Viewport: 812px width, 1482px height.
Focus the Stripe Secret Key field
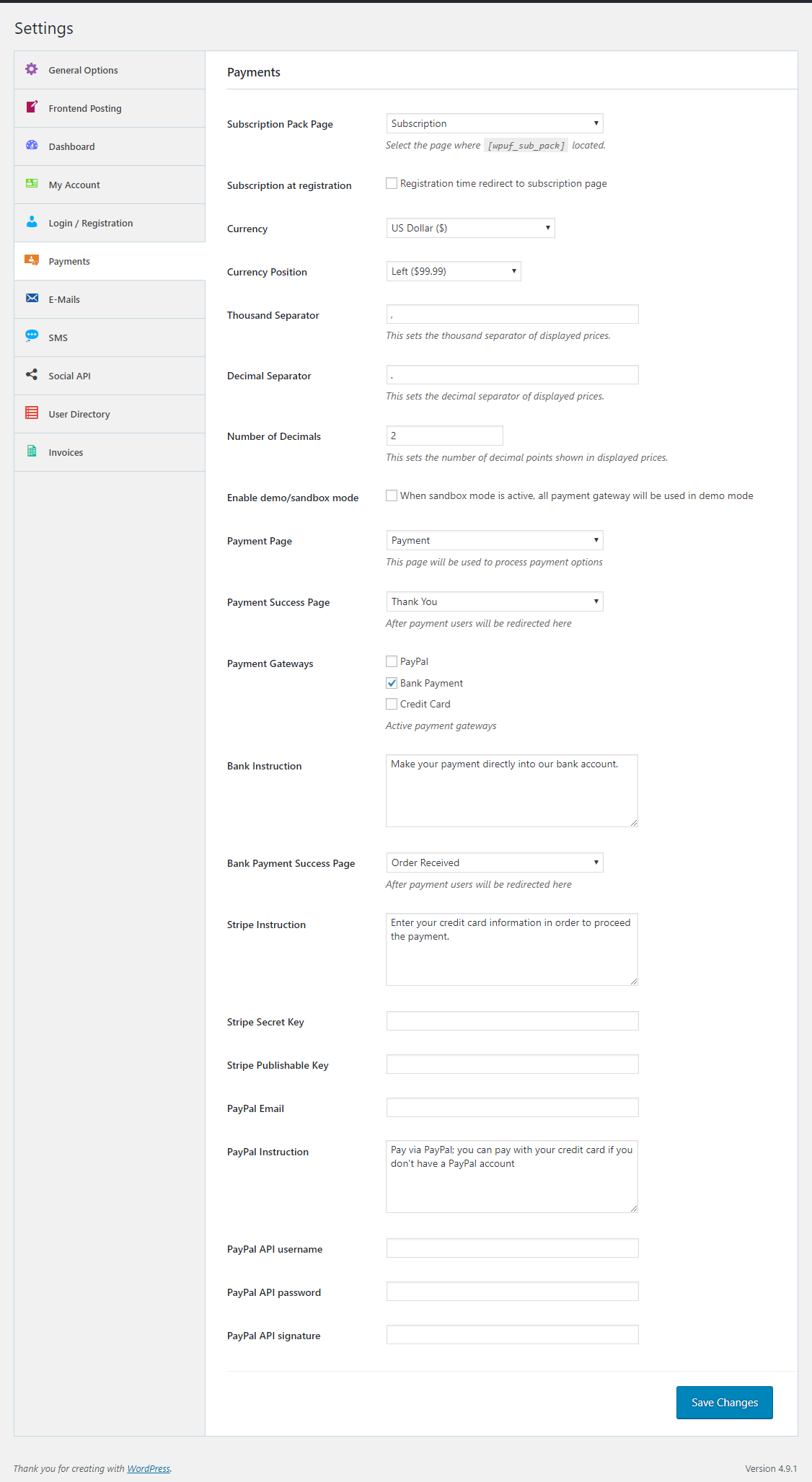512,1021
